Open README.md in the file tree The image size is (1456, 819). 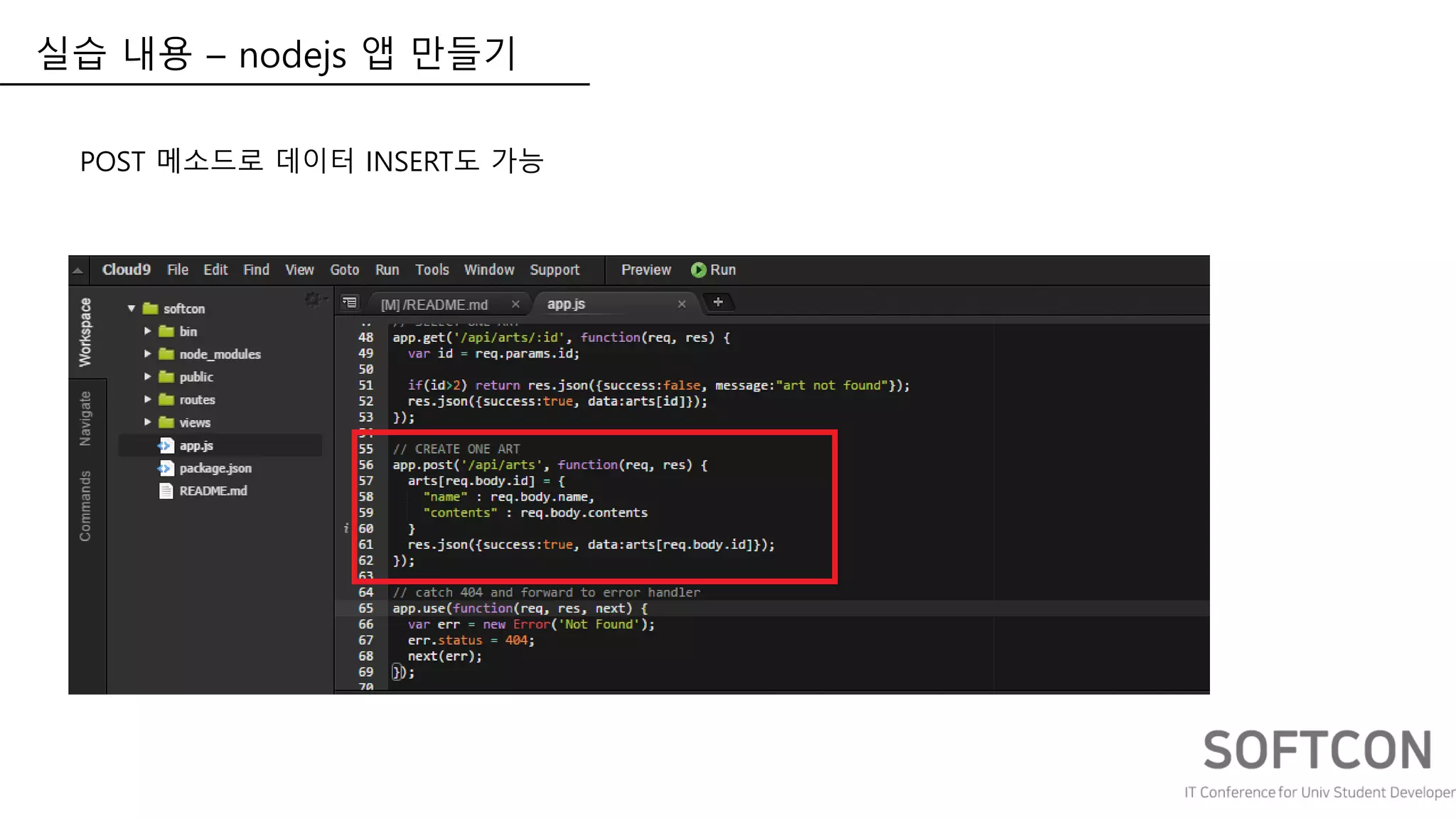coord(213,491)
